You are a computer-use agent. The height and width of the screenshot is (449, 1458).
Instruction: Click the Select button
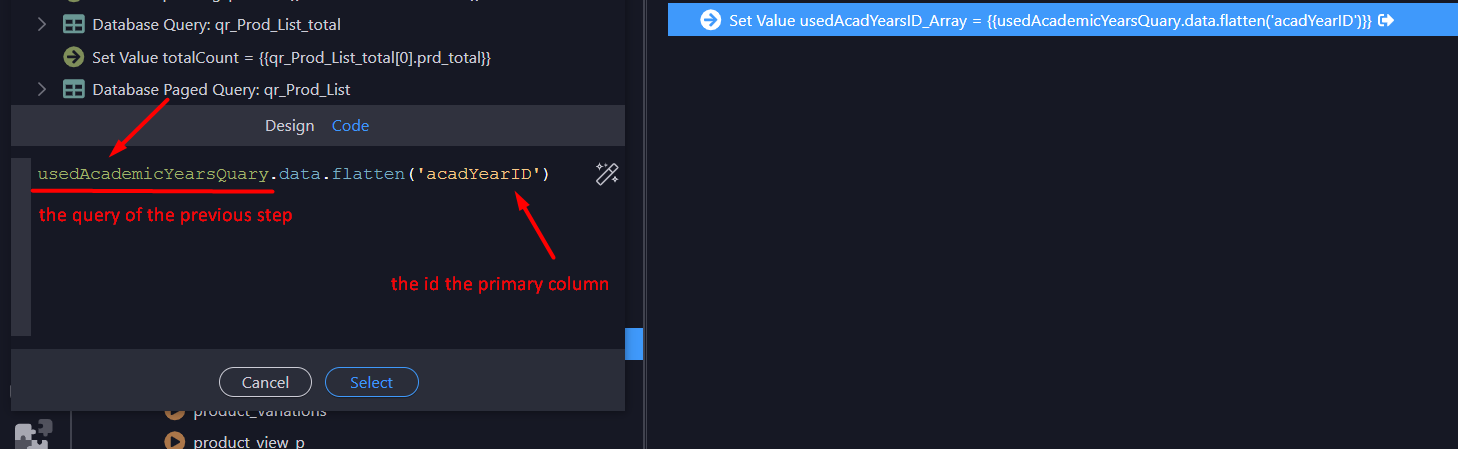[371, 382]
